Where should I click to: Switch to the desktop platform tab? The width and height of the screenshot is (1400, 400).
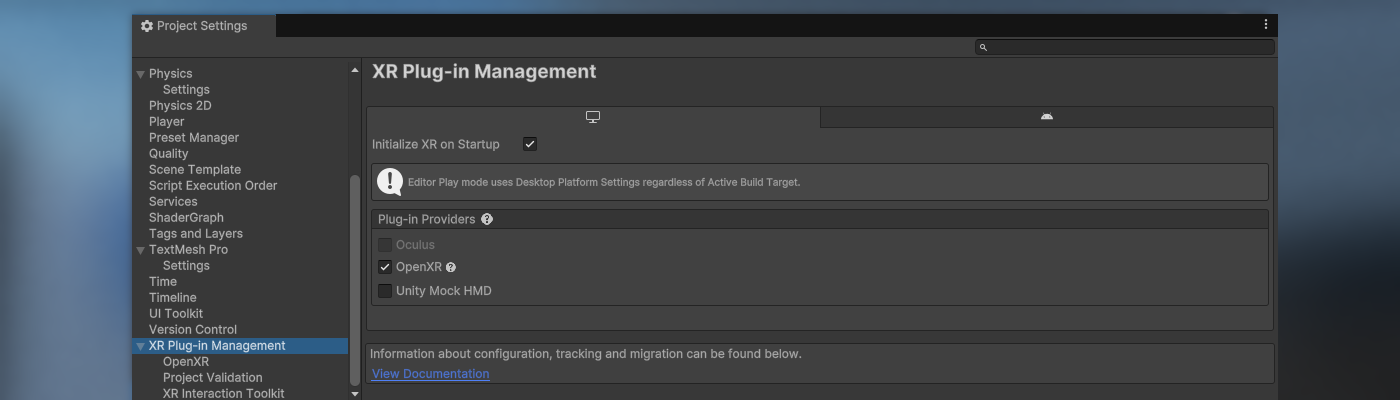pyautogui.click(x=593, y=117)
